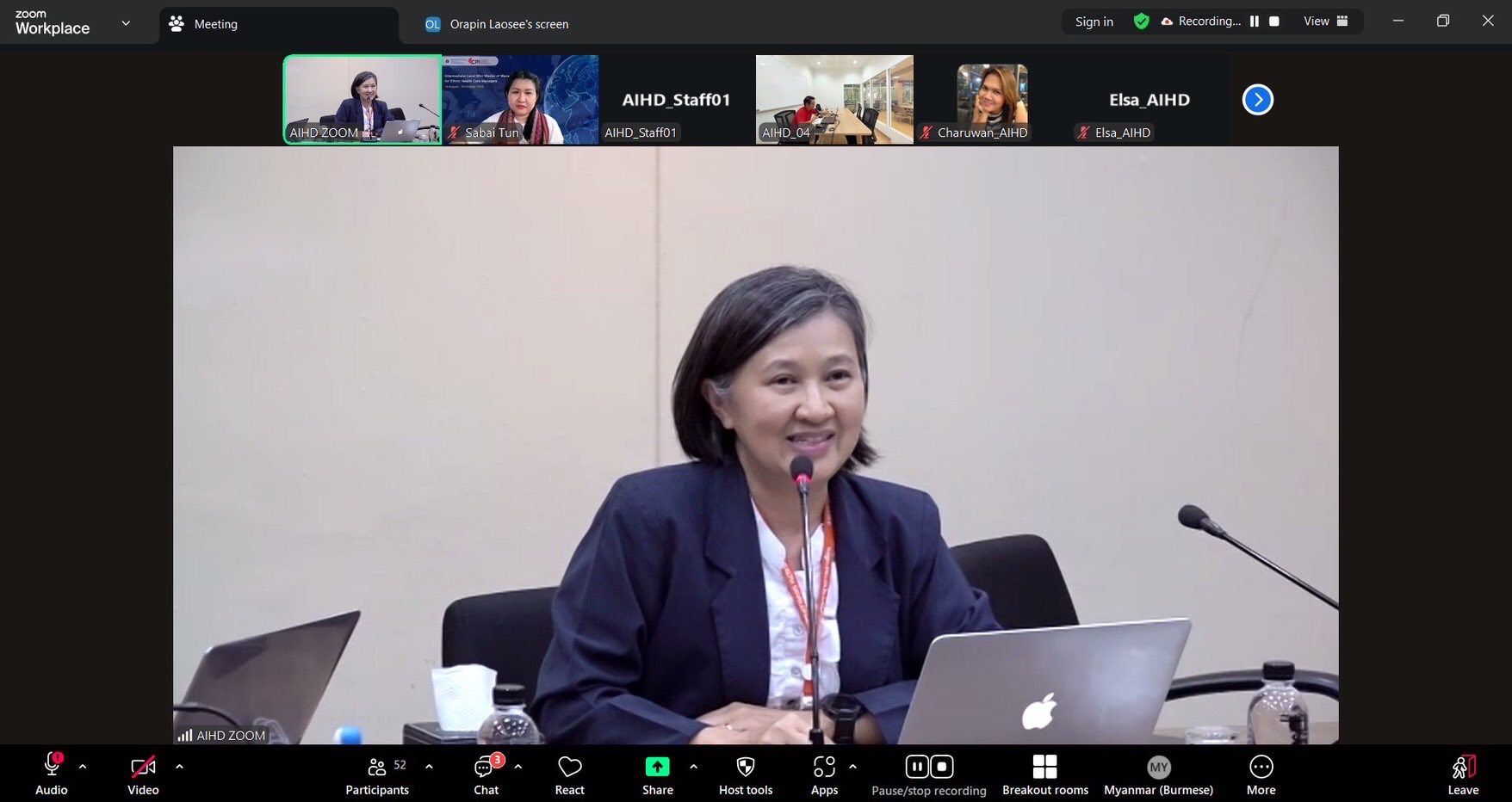Screen dimensions: 1512x802
Task: Open the React emoji menu
Action: click(569, 774)
